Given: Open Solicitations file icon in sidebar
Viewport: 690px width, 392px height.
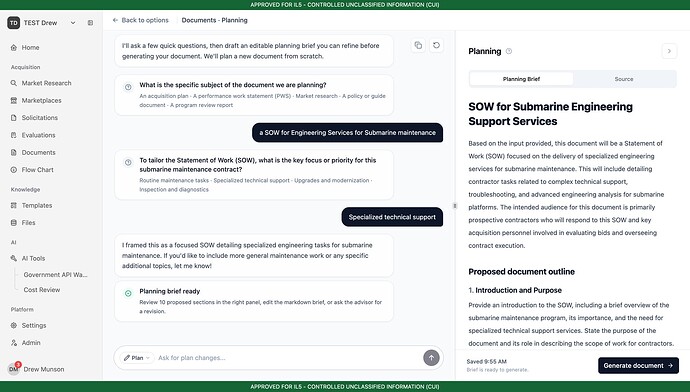Looking at the screenshot, I should click(x=14, y=117).
